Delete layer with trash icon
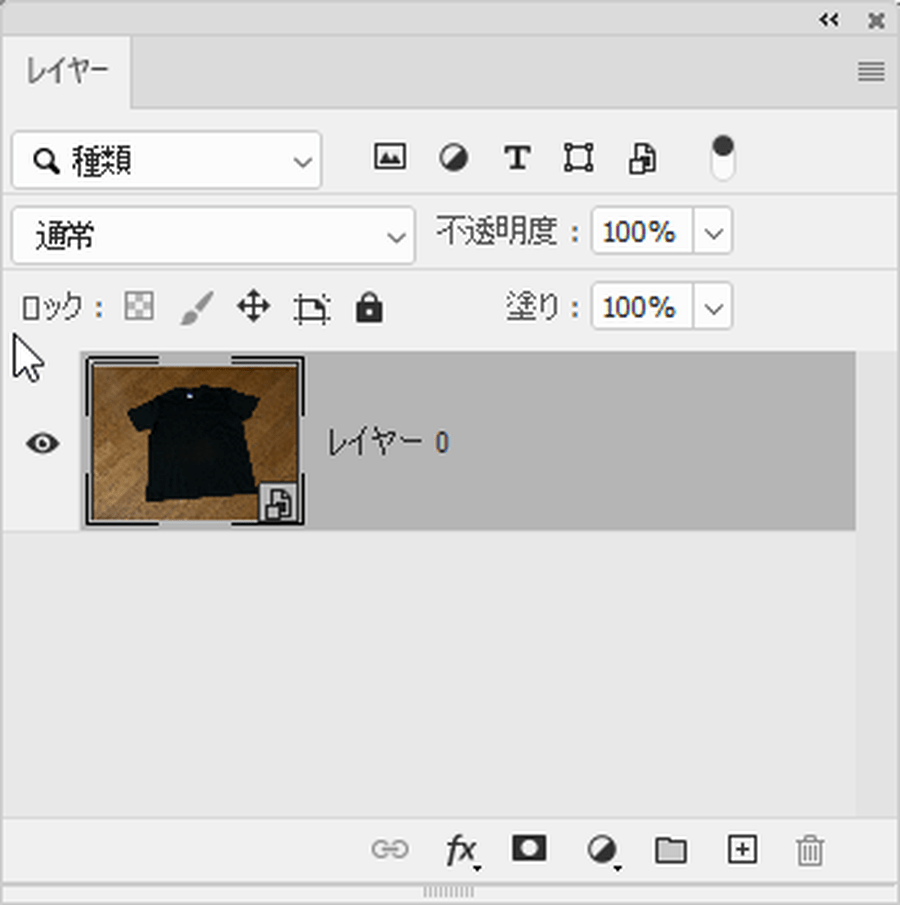The width and height of the screenshot is (900, 905). pyautogui.click(x=809, y=851)
